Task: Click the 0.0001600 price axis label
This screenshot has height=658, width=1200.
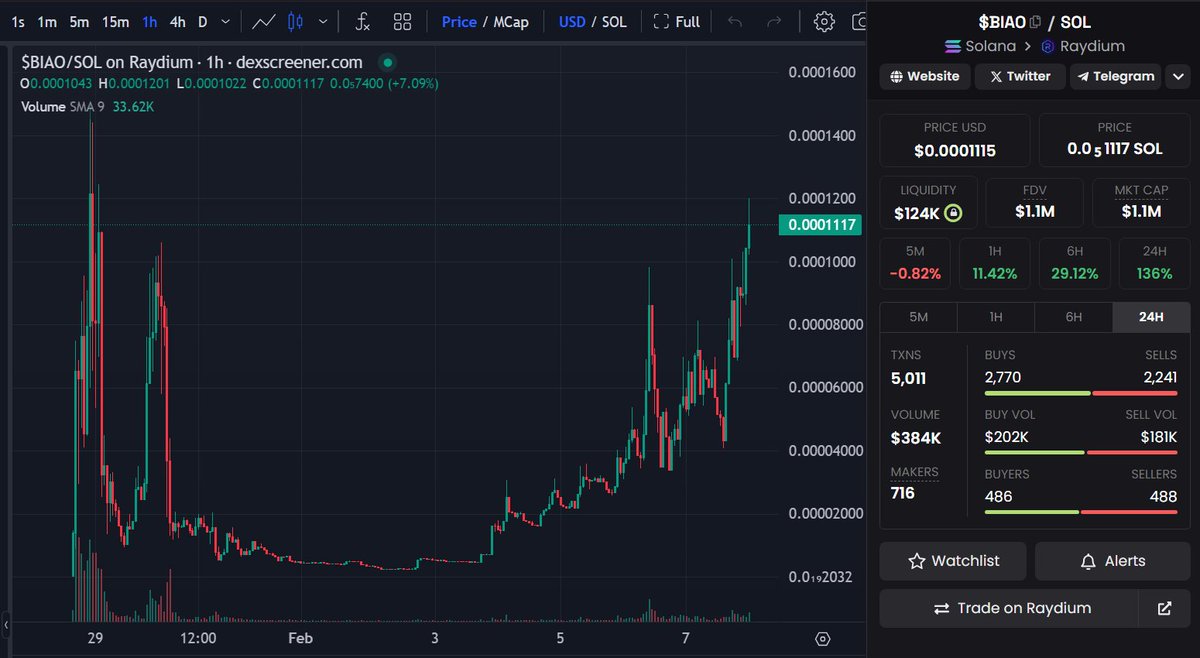Action: [822, 72]
